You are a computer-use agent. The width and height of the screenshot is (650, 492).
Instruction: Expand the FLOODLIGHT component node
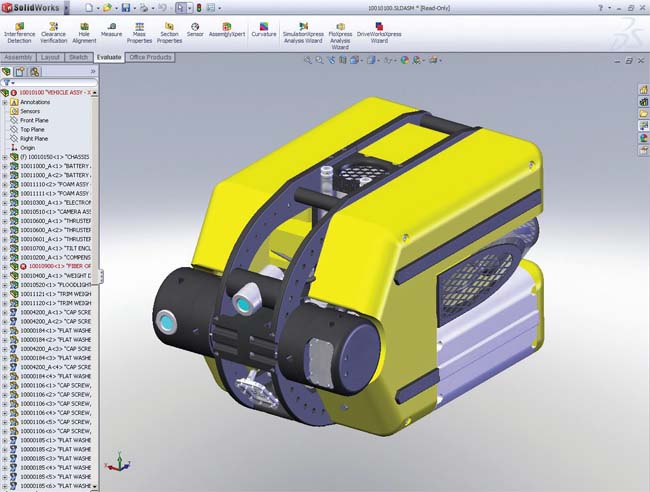click(x=5, y=285)
